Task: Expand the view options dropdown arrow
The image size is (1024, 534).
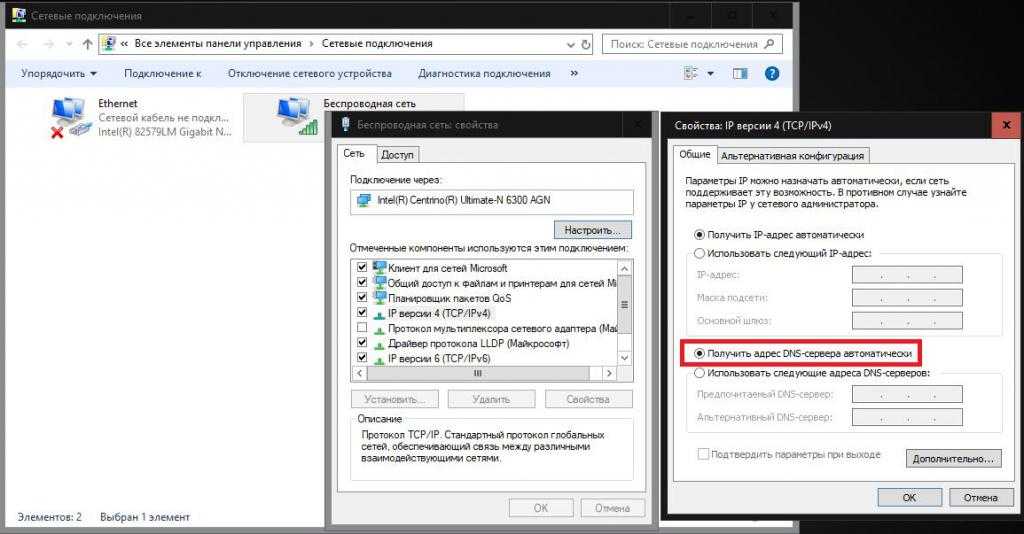Action: [711, 73]
